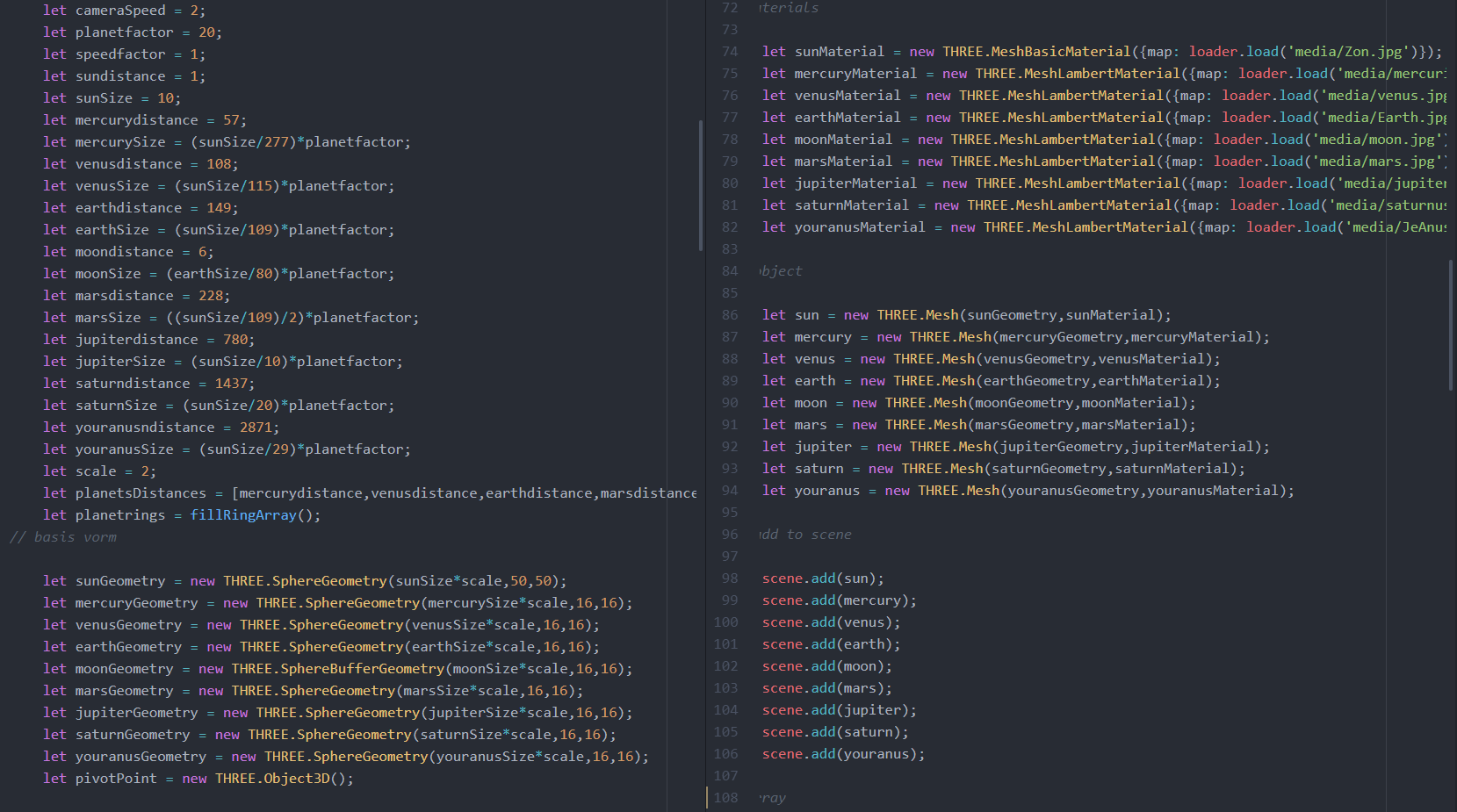Click the mercuryMaterial declaration line
1457x812 pixels.
point(1104,74)
